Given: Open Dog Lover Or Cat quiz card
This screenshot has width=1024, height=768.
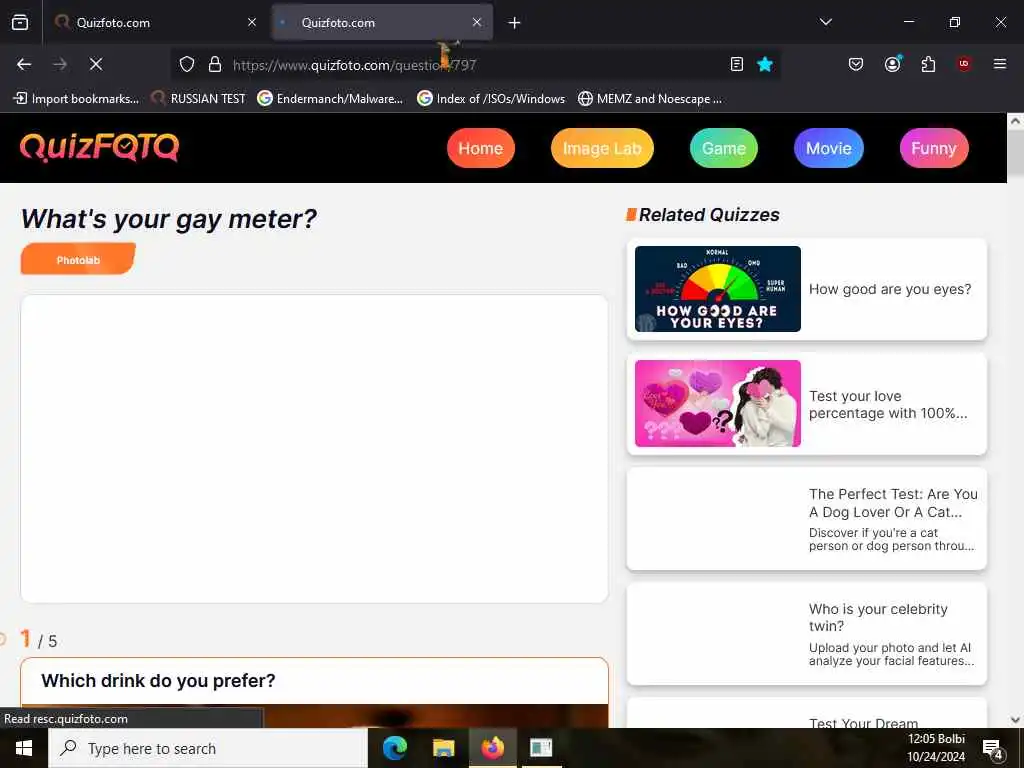Looking at the screenshot, I should click(807, 519).
